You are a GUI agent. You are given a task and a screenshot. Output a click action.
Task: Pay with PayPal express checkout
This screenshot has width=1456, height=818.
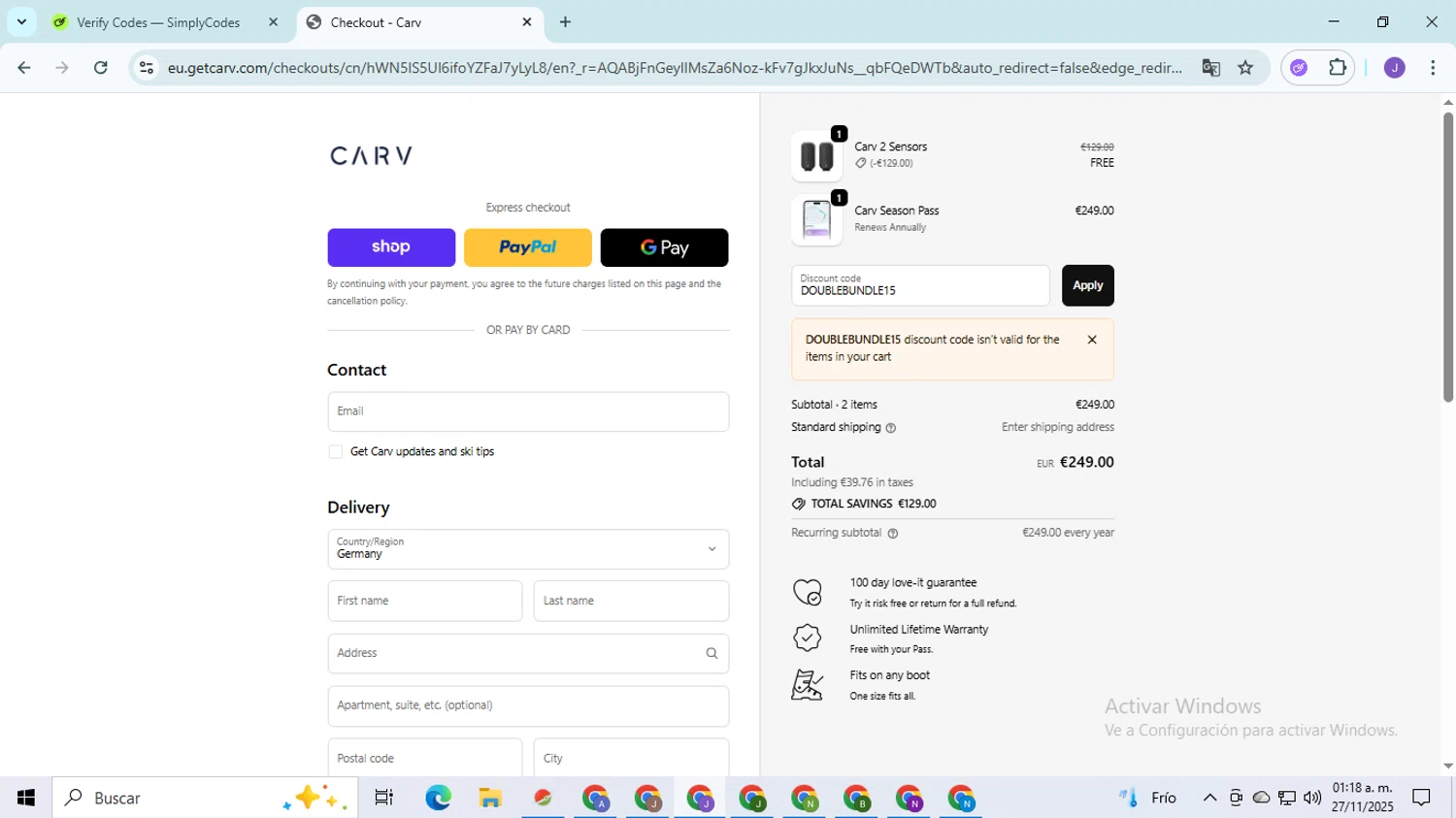[528, 247]
